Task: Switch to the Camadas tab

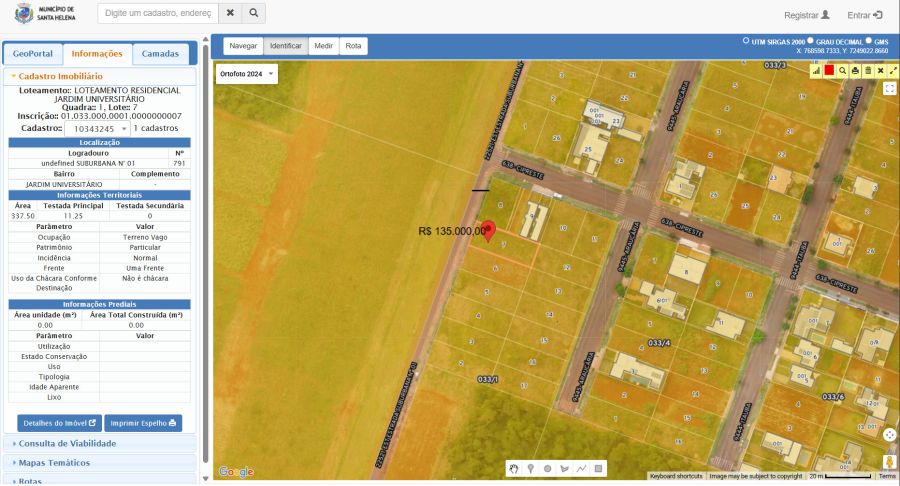Action: 160,53
